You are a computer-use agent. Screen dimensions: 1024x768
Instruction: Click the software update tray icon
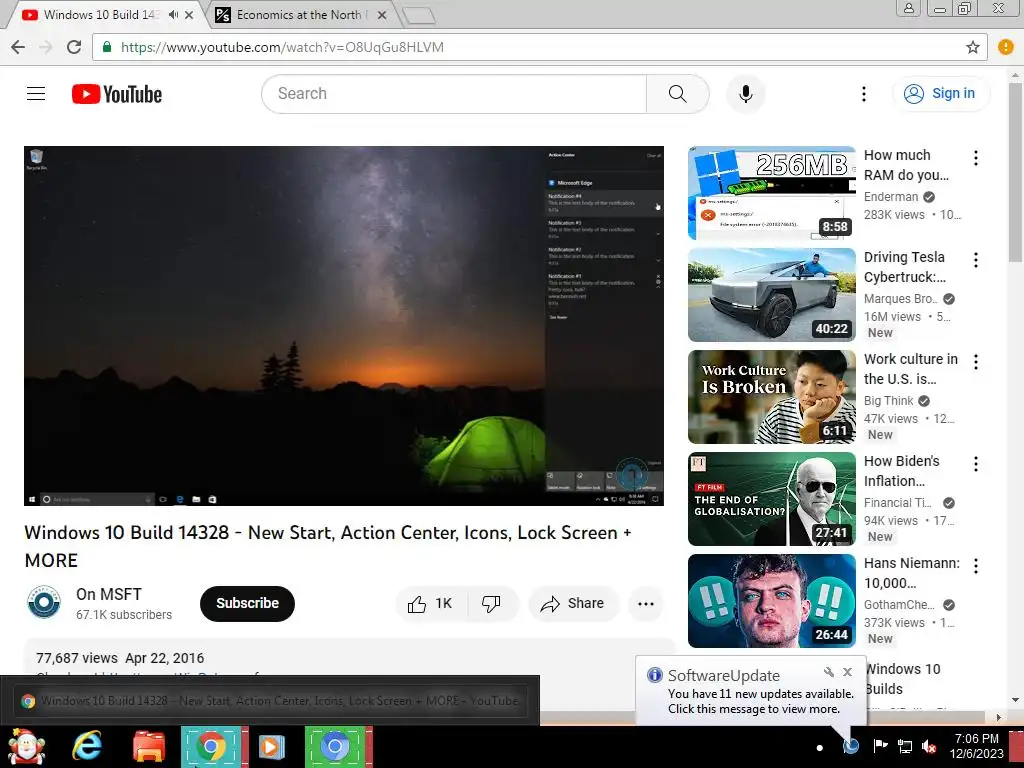click(x=850, y=744)
